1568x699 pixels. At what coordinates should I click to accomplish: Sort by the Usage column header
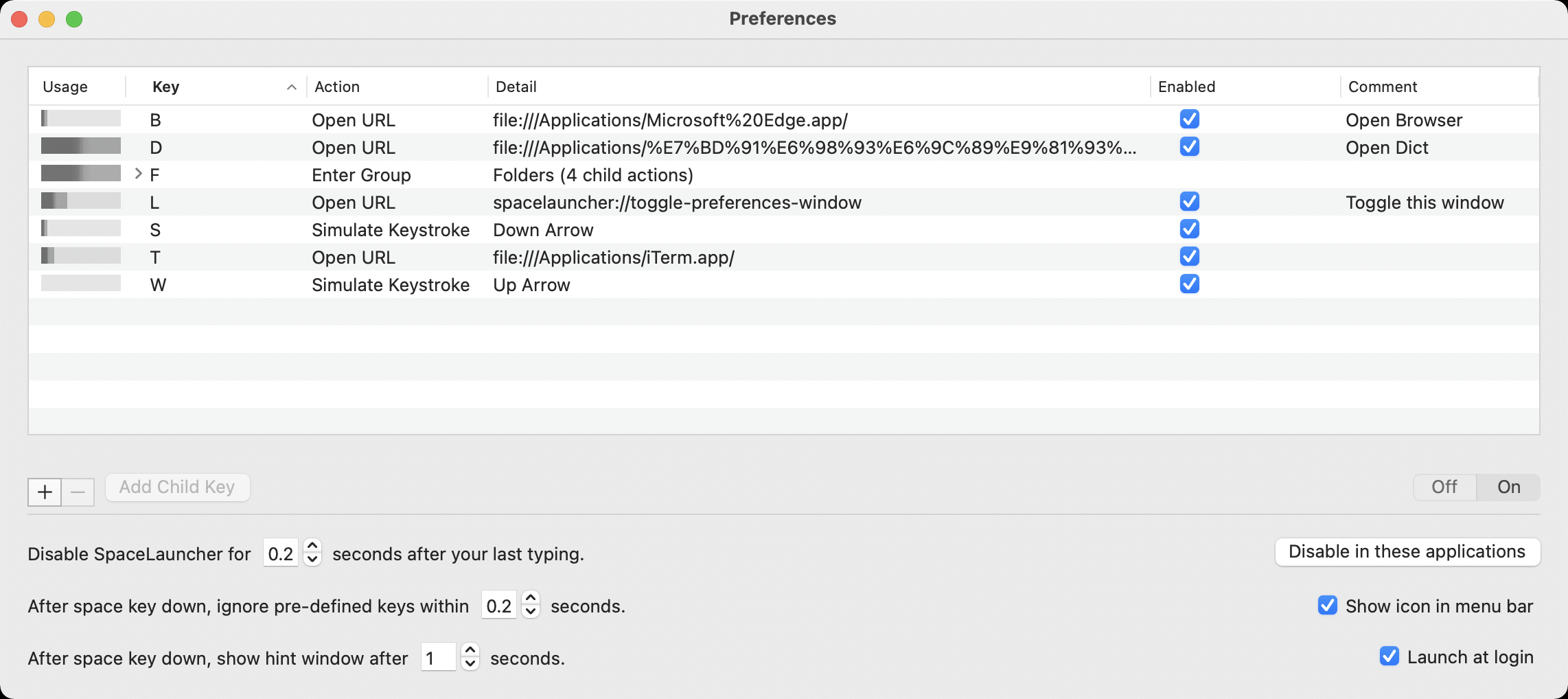[x=77, y=87]
